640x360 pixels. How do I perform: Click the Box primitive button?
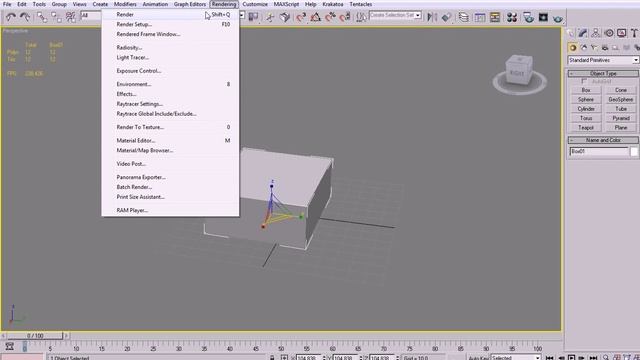pos(586,90)
